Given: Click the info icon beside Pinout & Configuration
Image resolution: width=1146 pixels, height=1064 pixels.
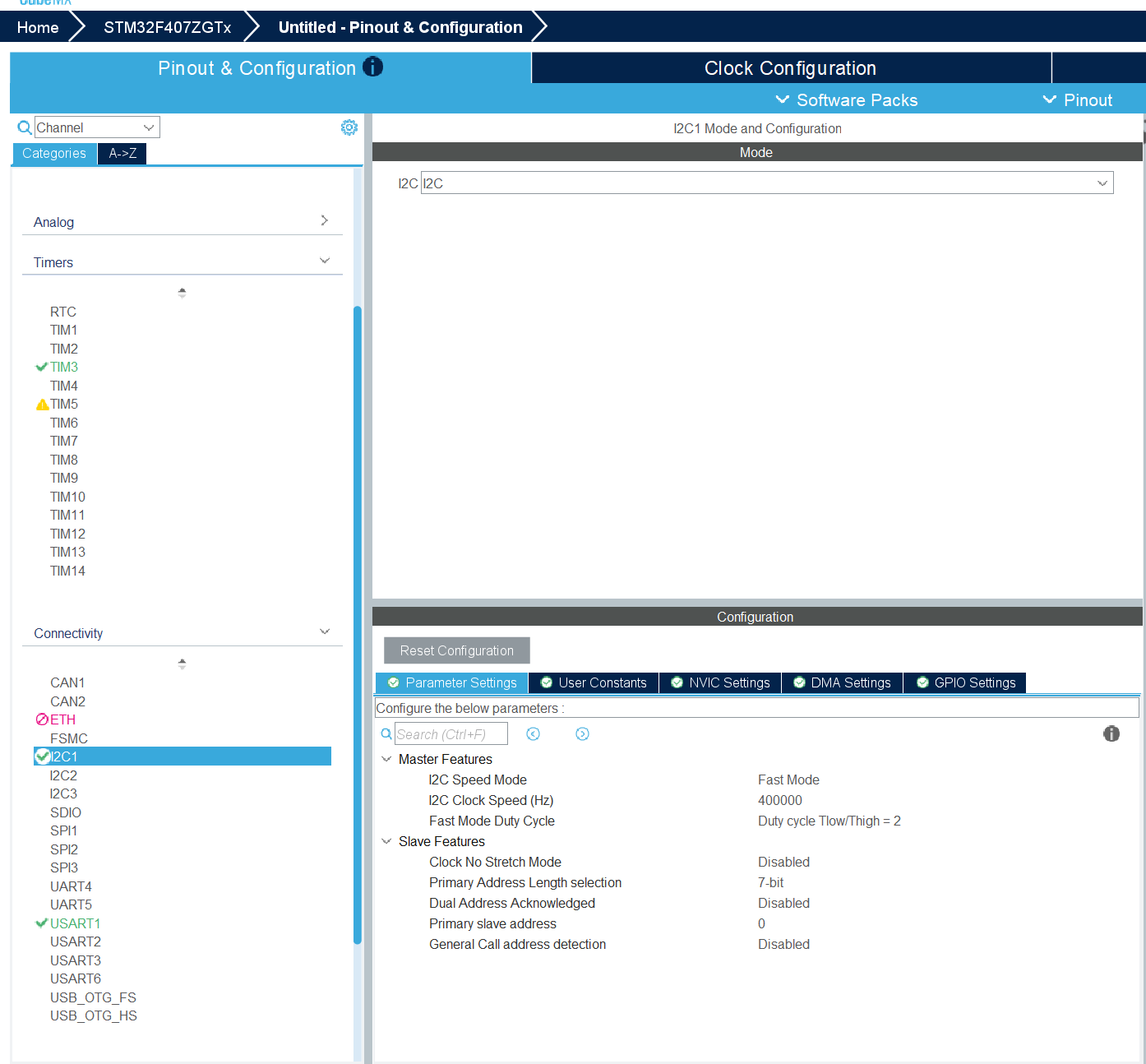Looking at the screenshot, I should point(372,67).
